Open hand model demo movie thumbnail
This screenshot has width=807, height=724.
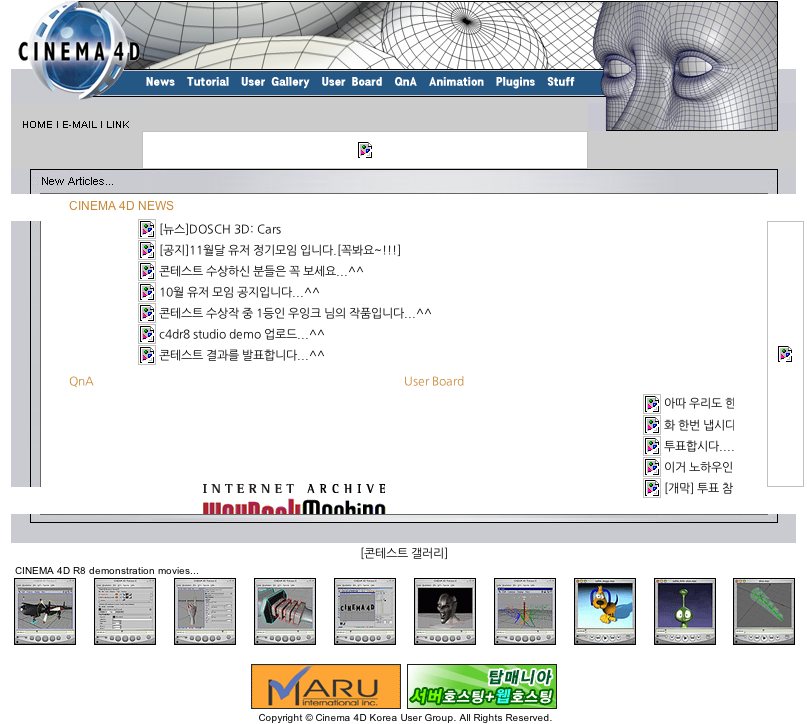point(205,611)
